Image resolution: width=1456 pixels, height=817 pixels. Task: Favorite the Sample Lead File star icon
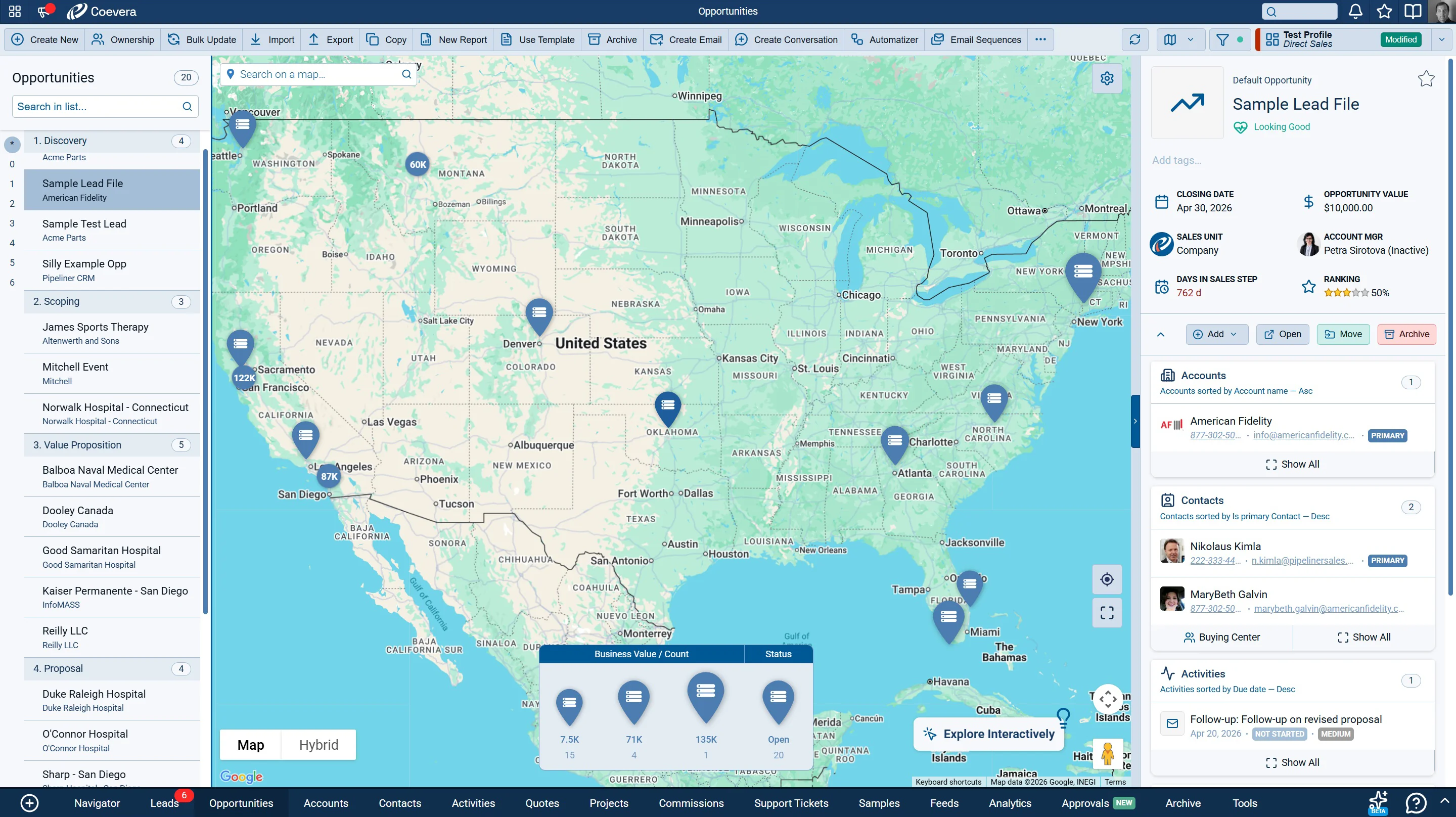(1426, 78)
